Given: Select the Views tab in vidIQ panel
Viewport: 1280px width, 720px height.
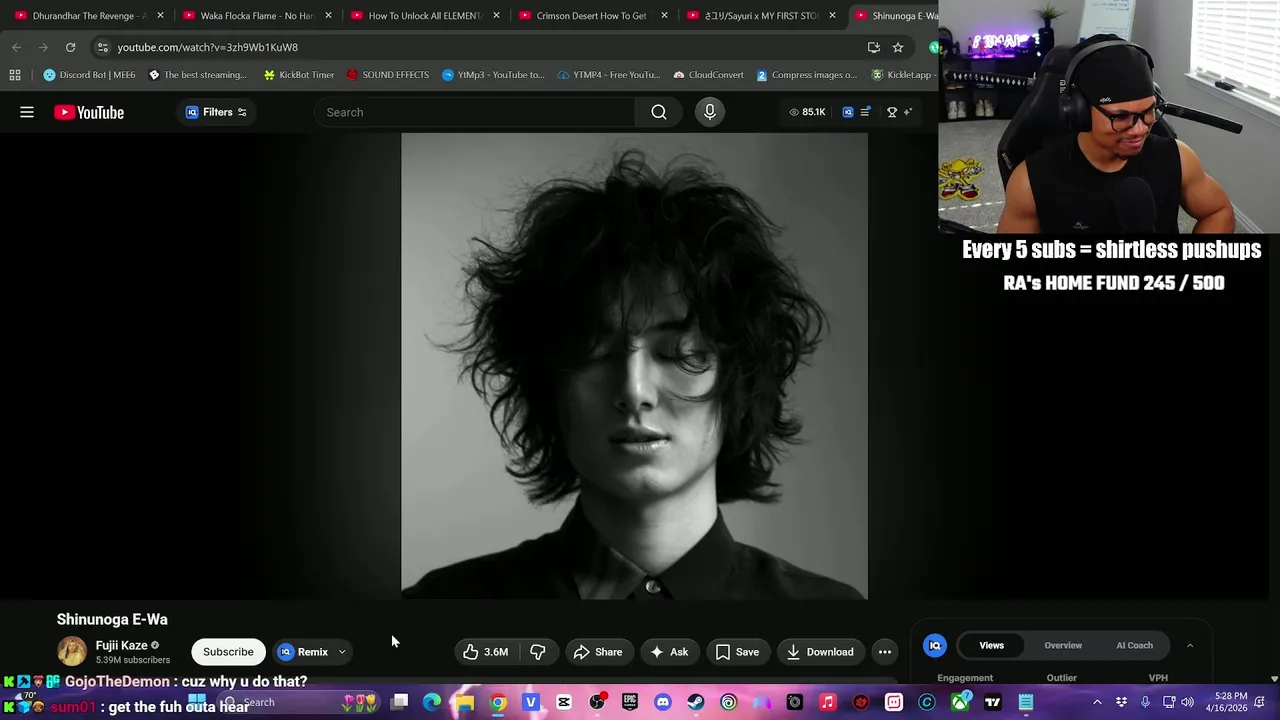Looking at the screenshot, I should click(x=991, y=646).
